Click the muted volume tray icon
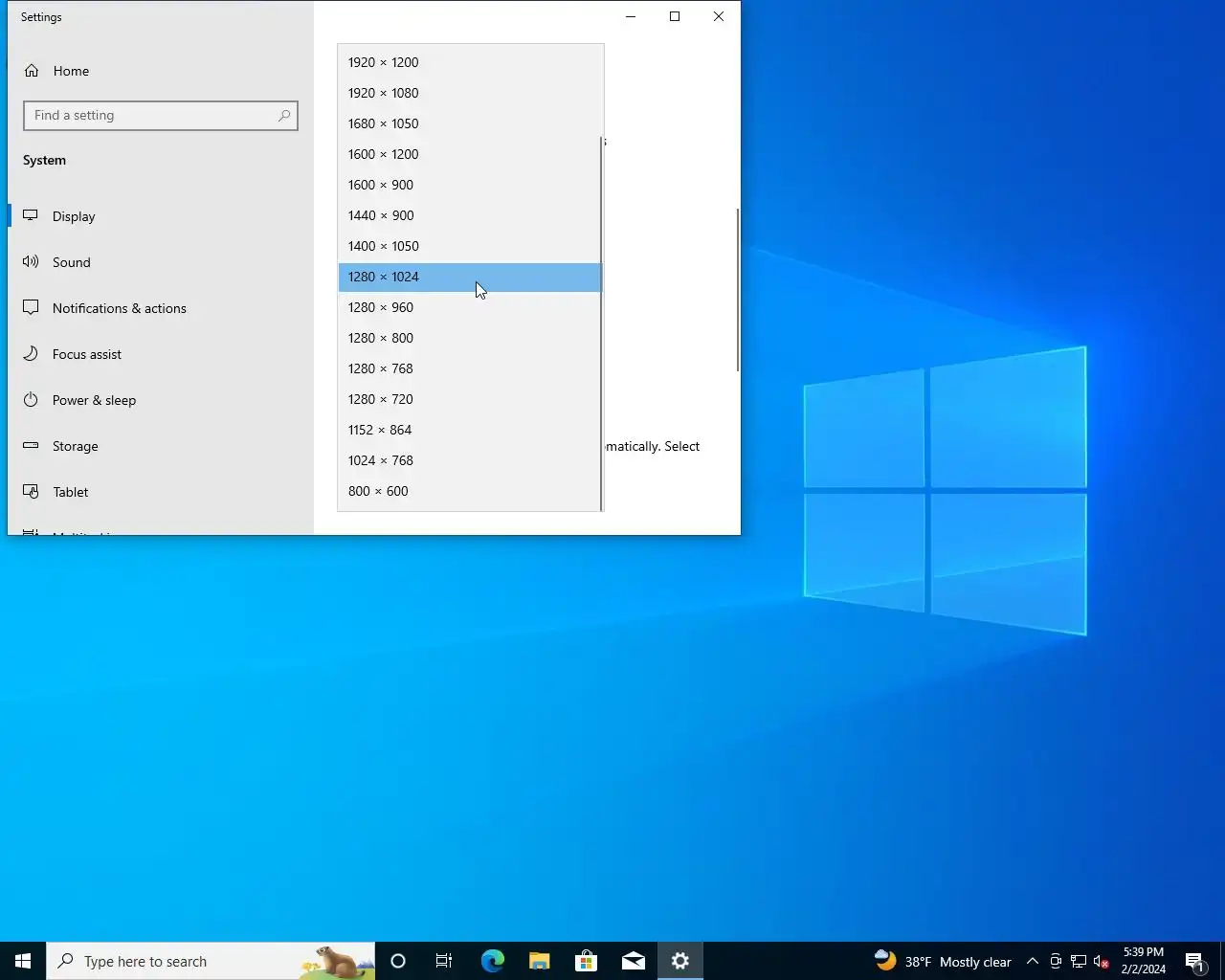The width and height of the screenshot is (1225, 980). (1102, 961)
